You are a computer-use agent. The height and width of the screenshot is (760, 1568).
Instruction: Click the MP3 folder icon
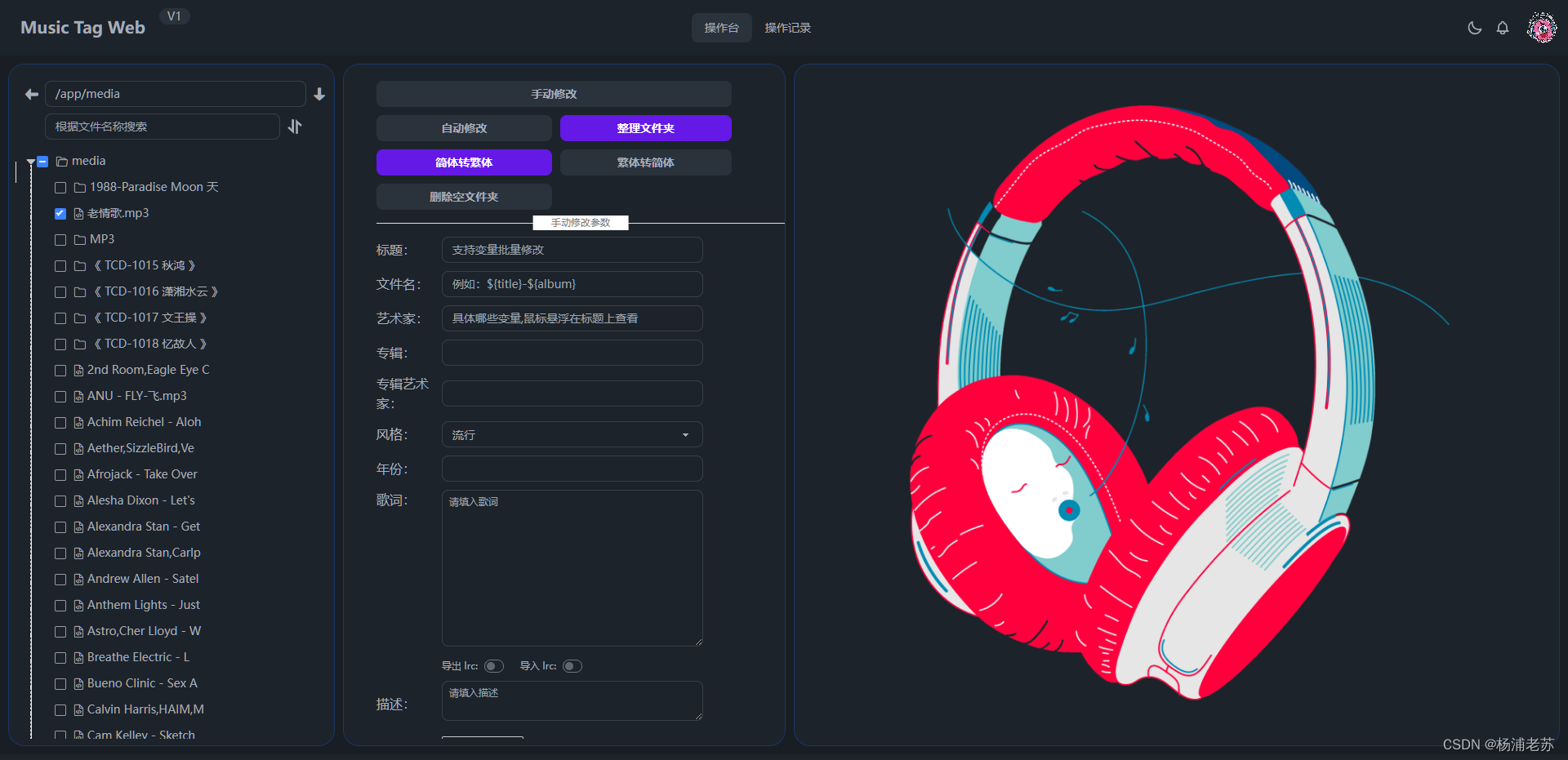[80, 240]
